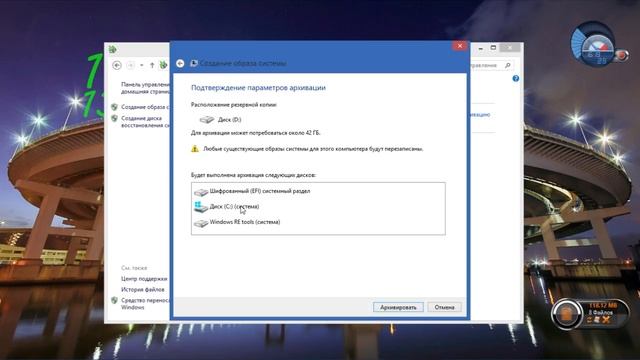Click up arrow in Control Panel window
The image size is (640, 360).
pos(152,65)
